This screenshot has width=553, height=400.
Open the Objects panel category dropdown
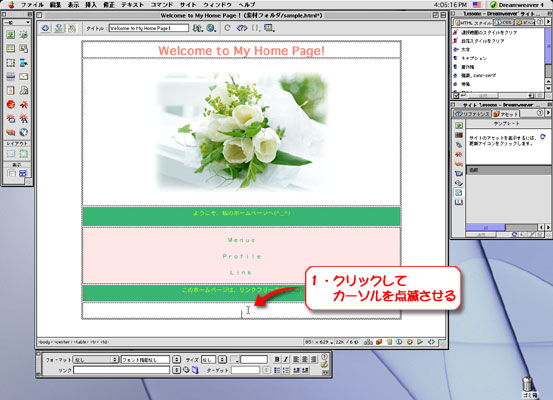[x=17, y=22]
